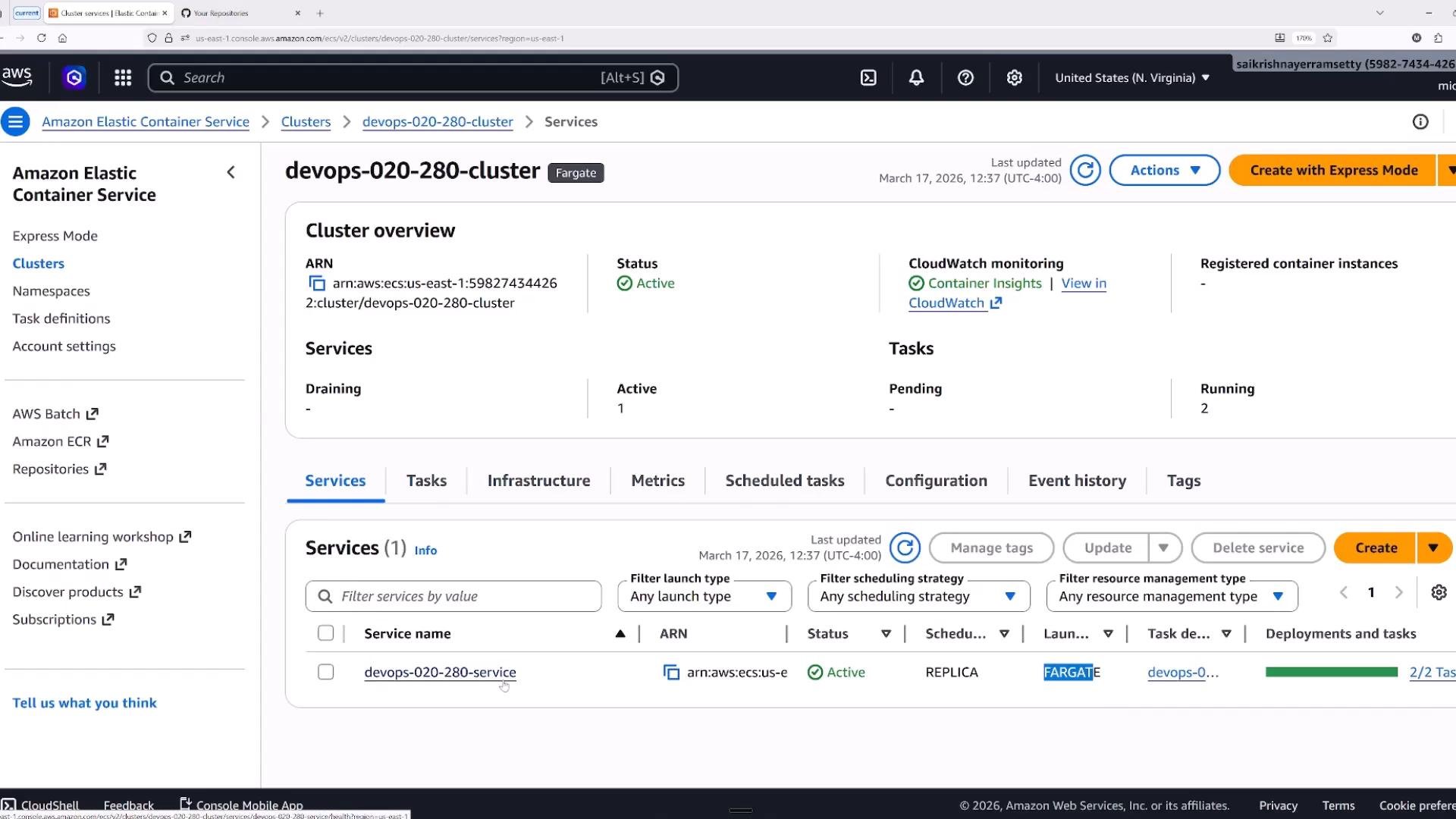1456x819 pixels.
Task: Check the devops-020-280-service row checkbox
Action: (325, 672)
